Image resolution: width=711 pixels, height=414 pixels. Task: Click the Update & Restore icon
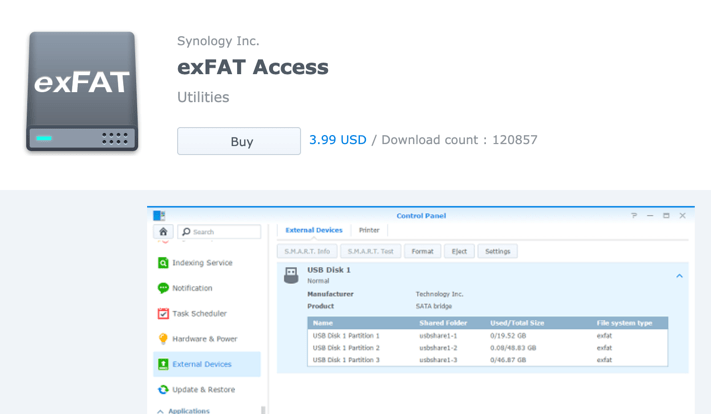[x=163, y=390]
